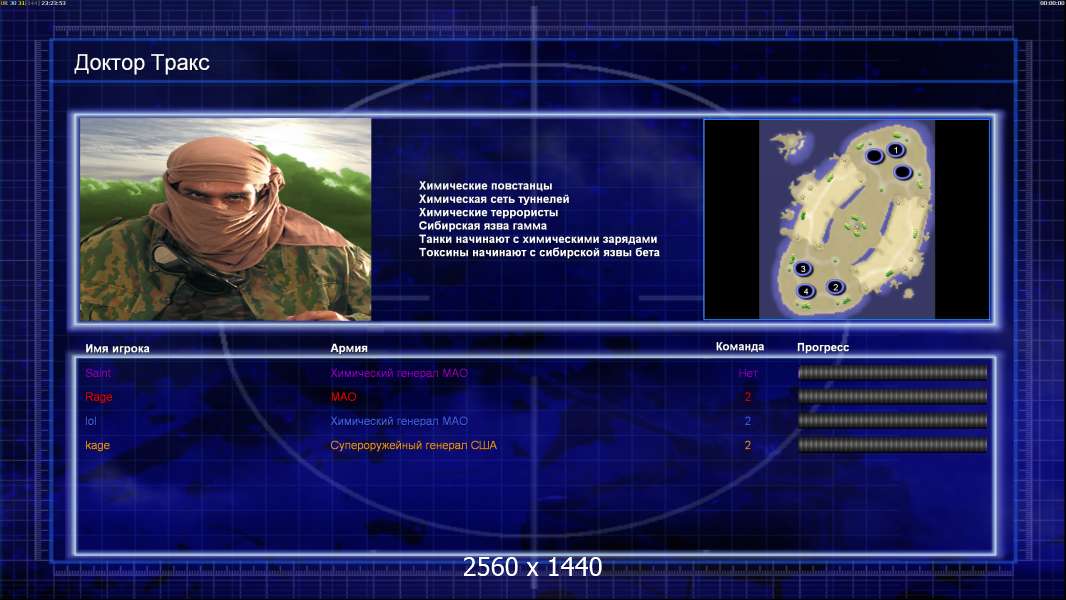The width and height of the screenshot is (1066, 600).
Task: Click the unnumbered black marker below marker 1
Action: (x=903, y=172)
